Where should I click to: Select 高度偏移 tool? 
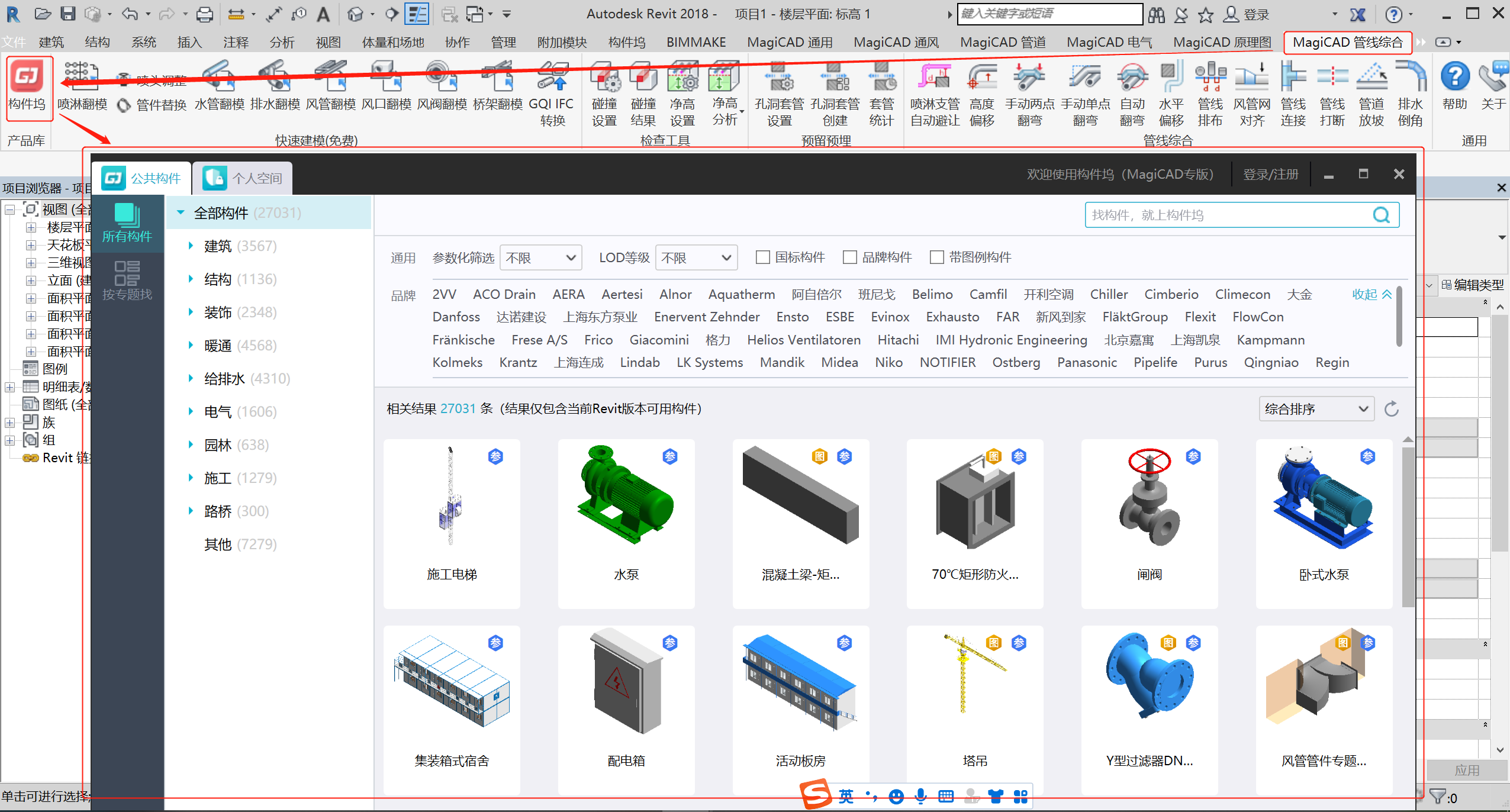[982, 94]
